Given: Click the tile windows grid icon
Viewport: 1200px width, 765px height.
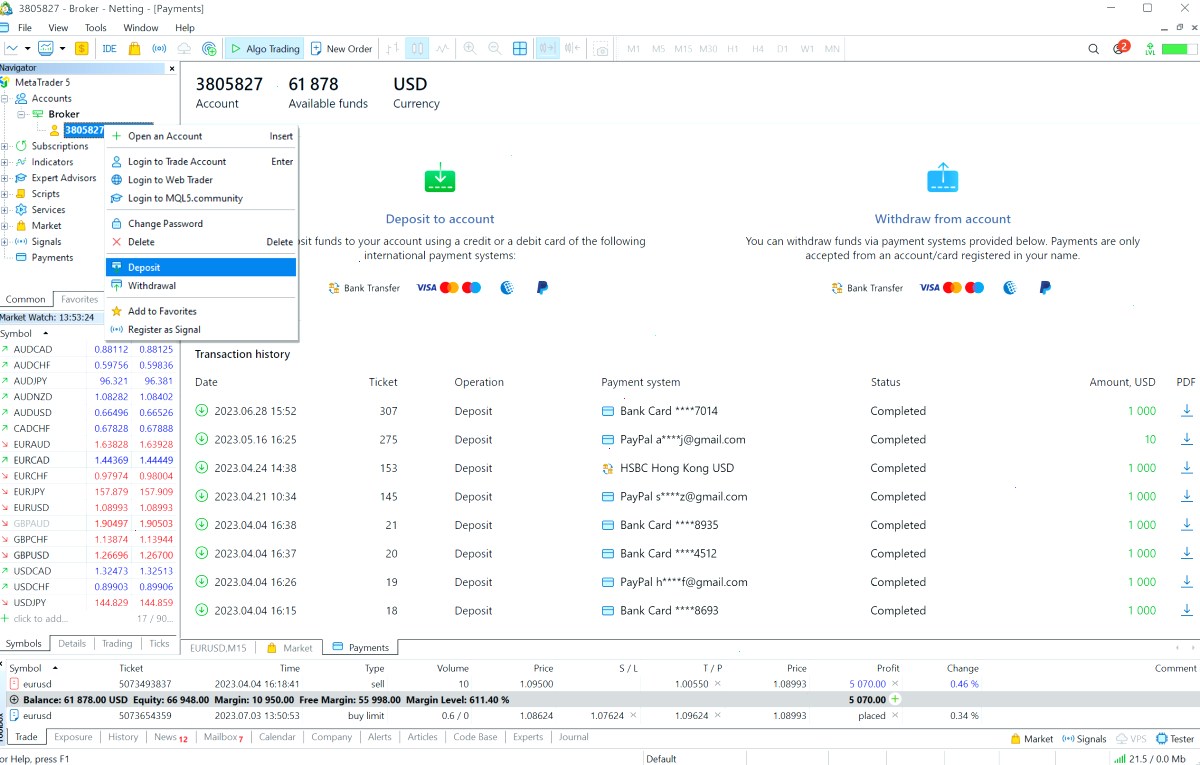Looking at the screenshot, I should pyautogui.click(x=520, y=48).
